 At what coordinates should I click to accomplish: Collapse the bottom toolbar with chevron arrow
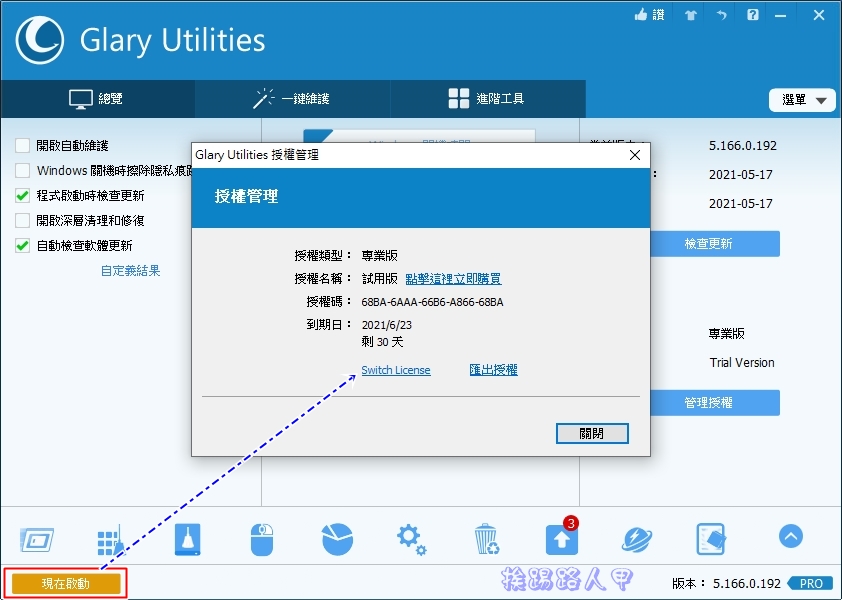(x=790, y=537)
